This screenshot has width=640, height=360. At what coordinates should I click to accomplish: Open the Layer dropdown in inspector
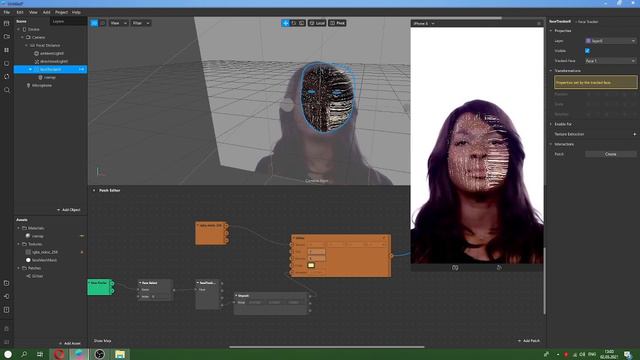(611, 41)
